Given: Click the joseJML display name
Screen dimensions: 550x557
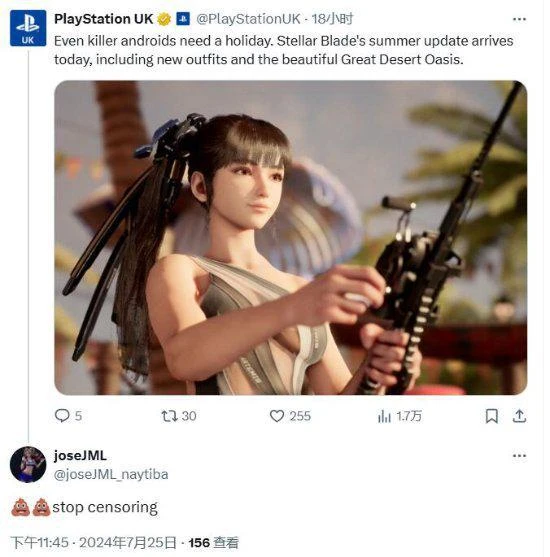Looking at the screenshot, I should (80, 456).
